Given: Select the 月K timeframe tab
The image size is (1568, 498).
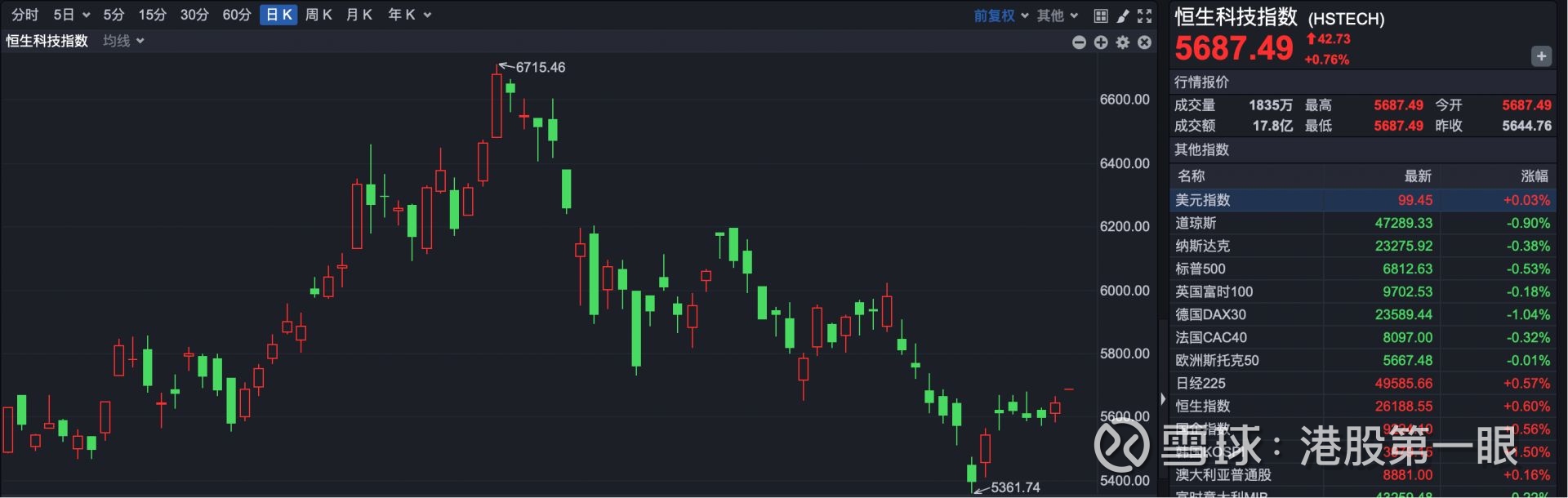Looking at the screenshot, I should coord(359,15).
